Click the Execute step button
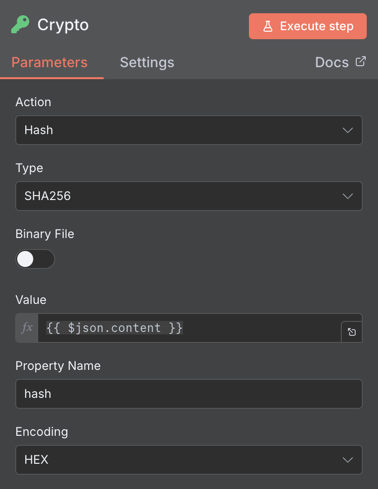Screen dimensions: 378x489 point(308,26)
